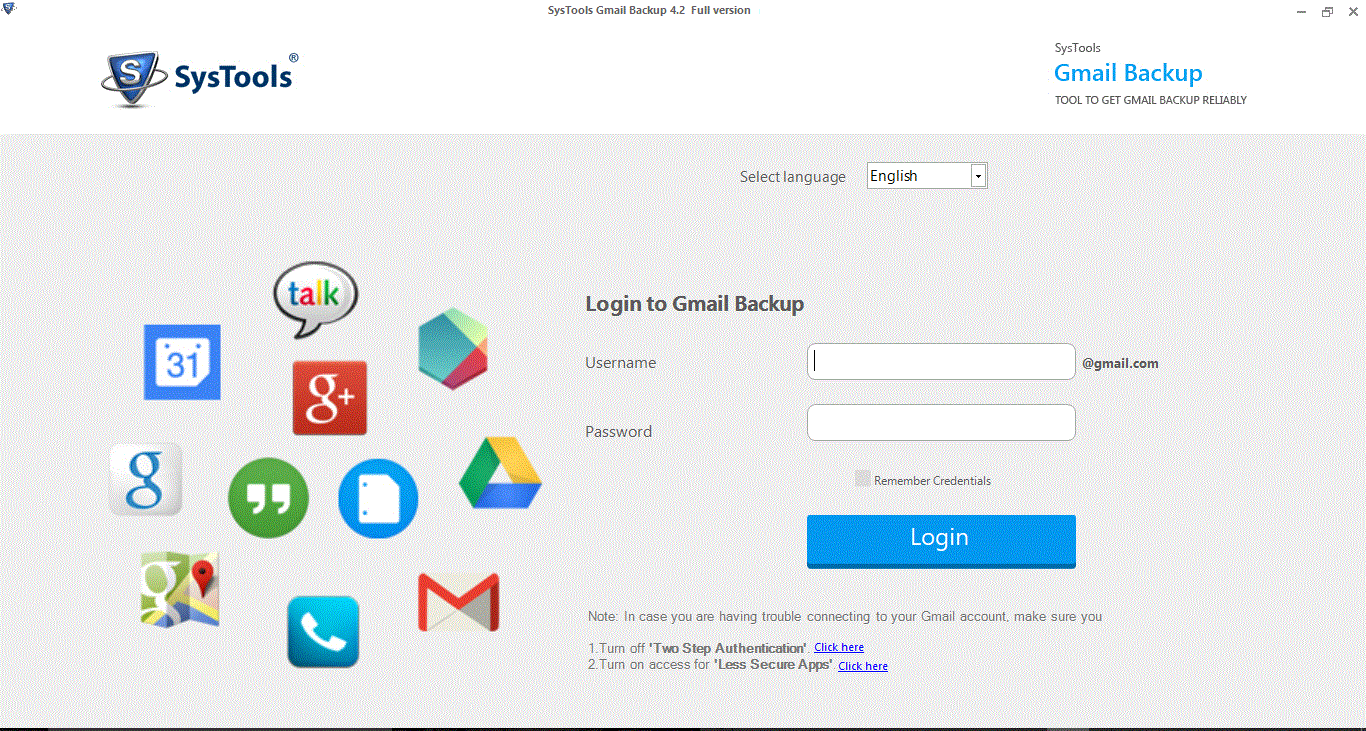
Task: Click the Google Hangouts green quote icon
Action: point(268,498)
